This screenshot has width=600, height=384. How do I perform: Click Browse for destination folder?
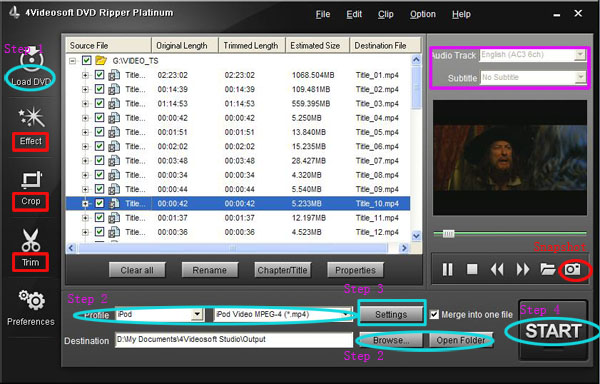pyautogui.click(x=390, y=340)
